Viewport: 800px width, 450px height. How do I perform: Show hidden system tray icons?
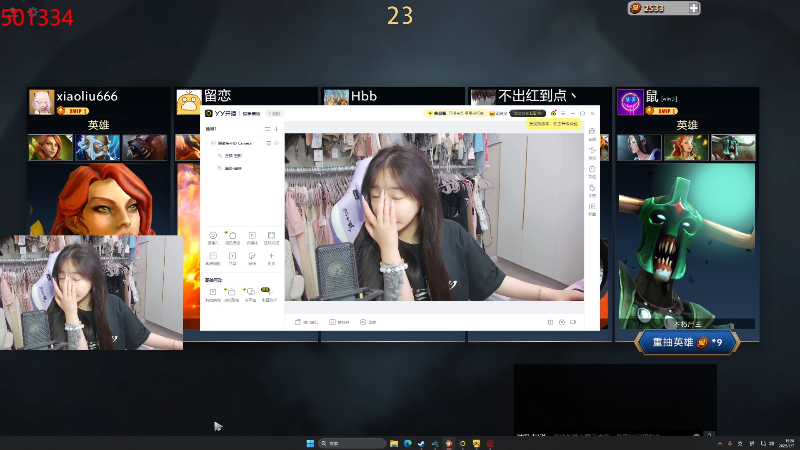(x=720, y=443)
